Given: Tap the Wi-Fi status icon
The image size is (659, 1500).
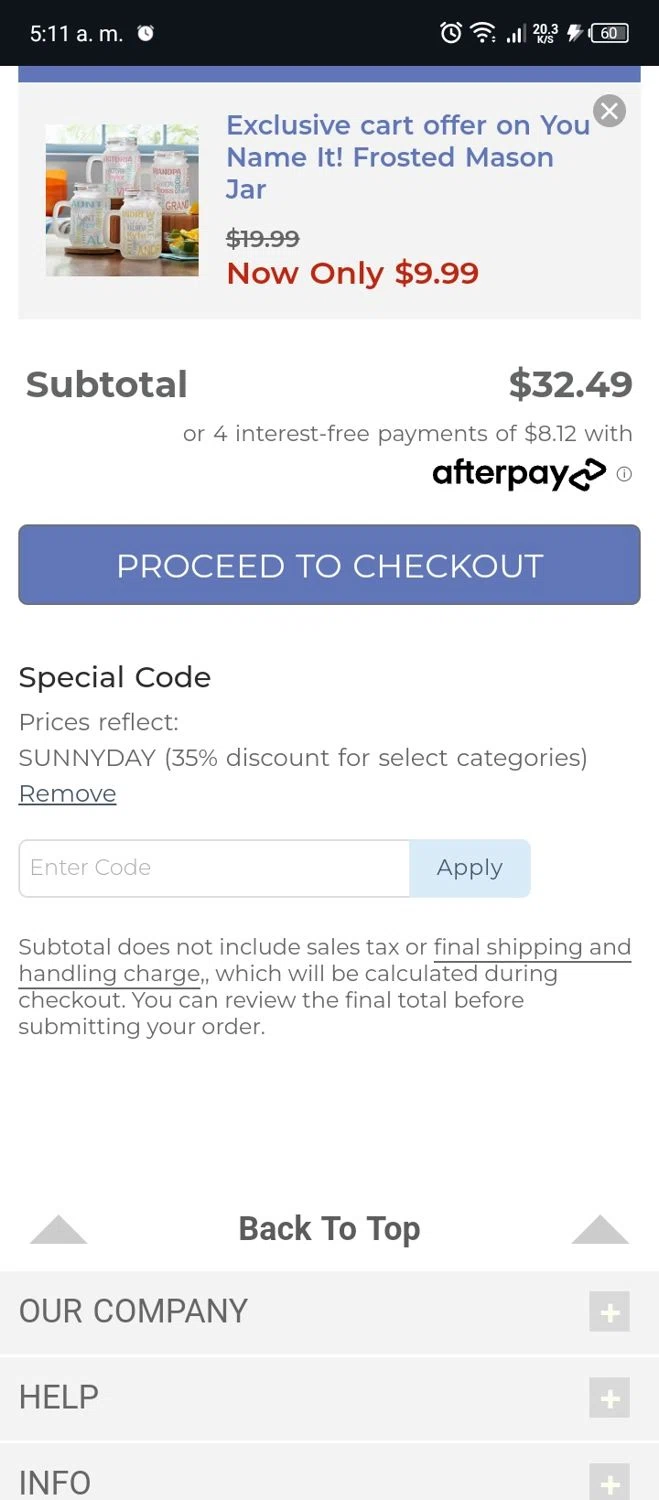Looking at the screenshot, I should click(x=483, y=33).
